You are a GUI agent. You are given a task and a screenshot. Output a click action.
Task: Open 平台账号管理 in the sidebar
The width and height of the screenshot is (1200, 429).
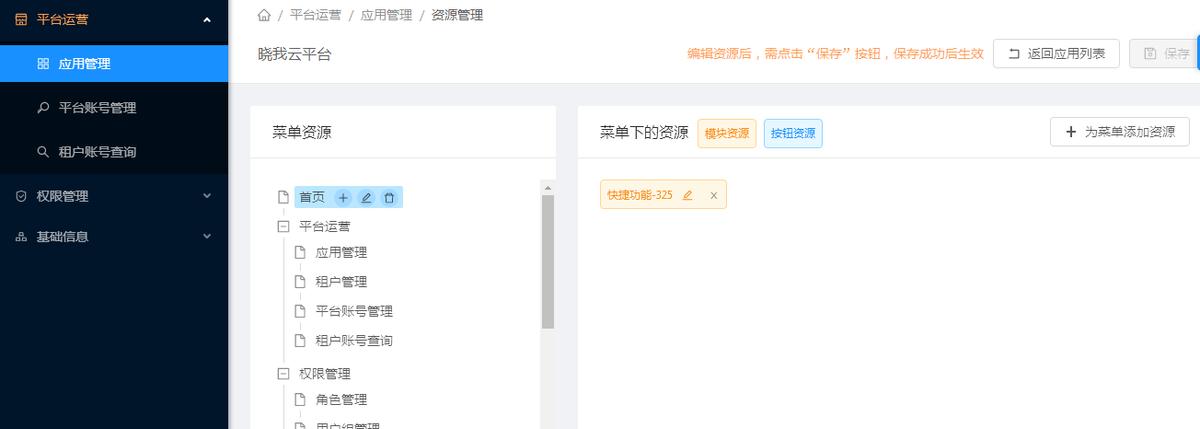[x=114, y=107]
